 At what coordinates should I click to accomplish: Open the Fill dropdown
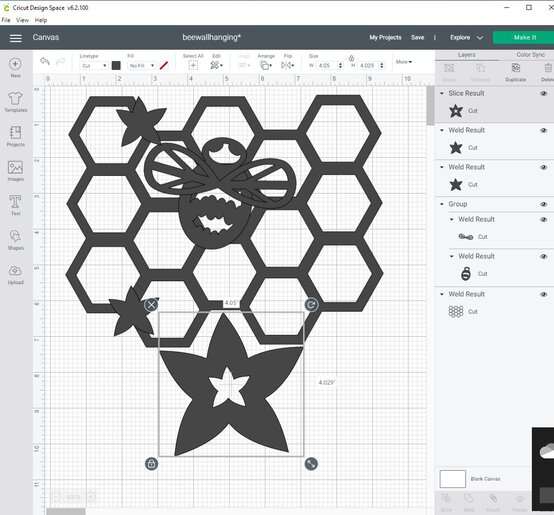[141, 65]
